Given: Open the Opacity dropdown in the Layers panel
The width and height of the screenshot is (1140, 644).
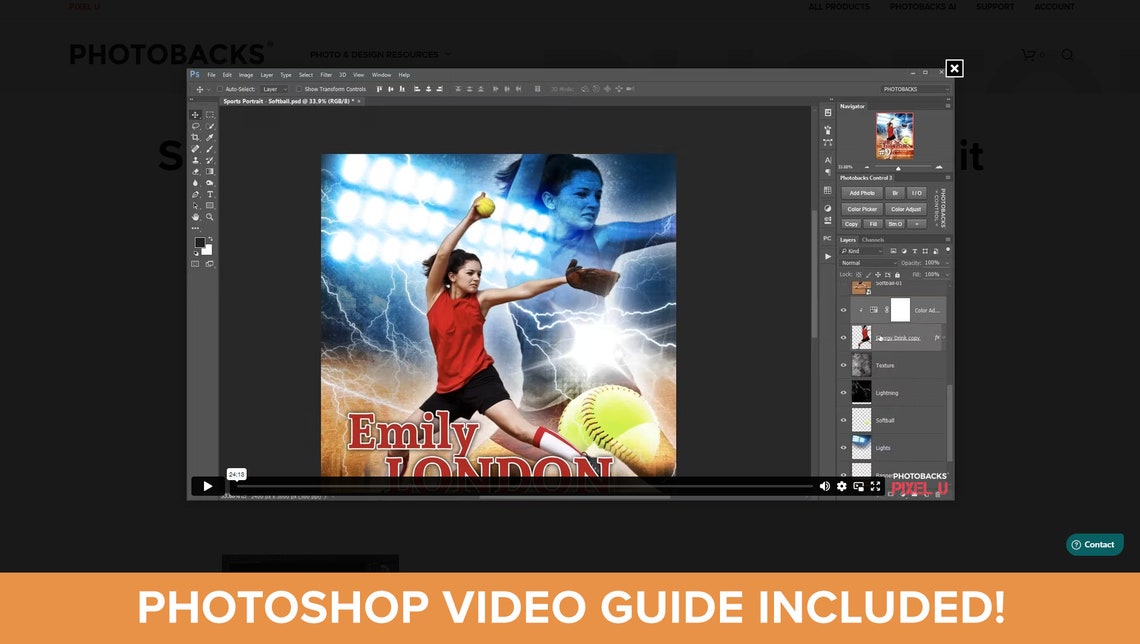Looking at the screenshot, I should click(946, 263).
